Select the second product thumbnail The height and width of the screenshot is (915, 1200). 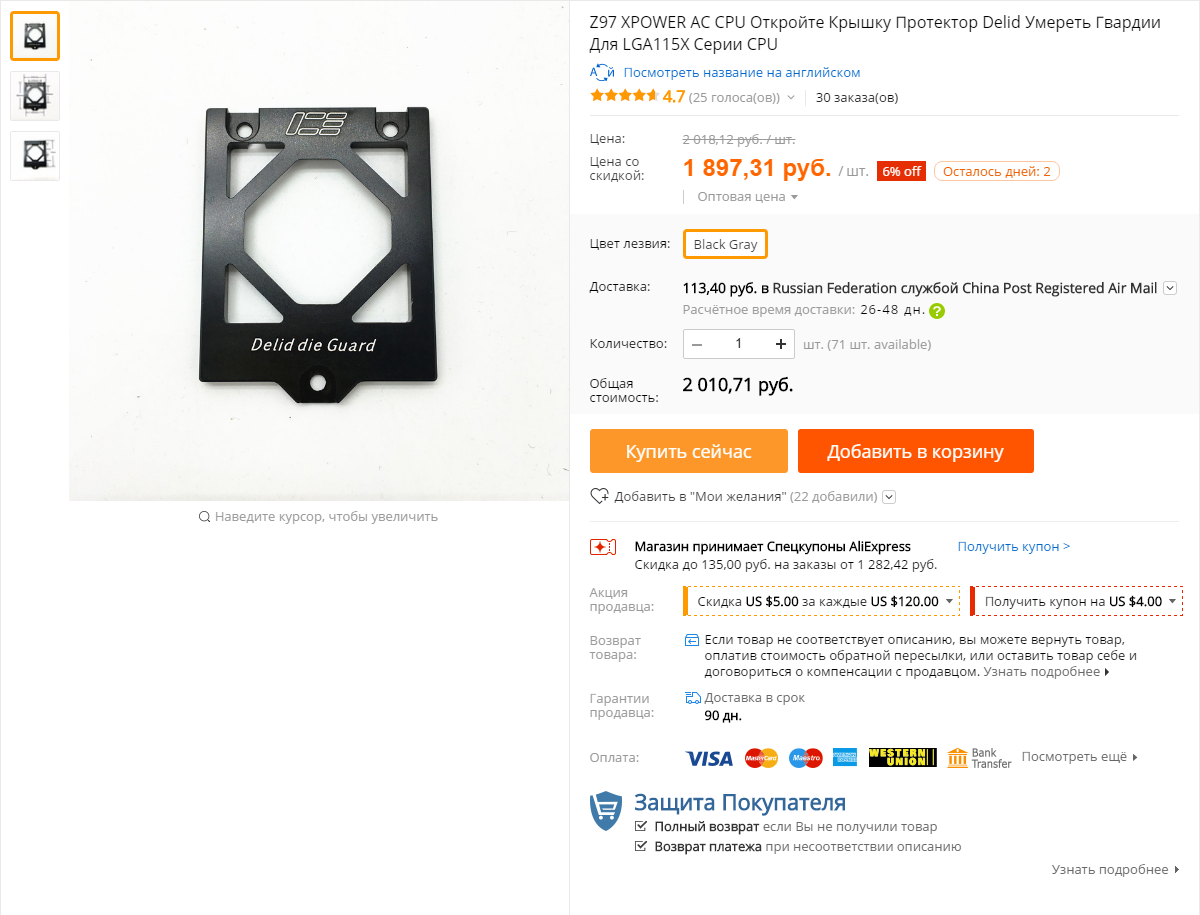click(x=35, y=96)
